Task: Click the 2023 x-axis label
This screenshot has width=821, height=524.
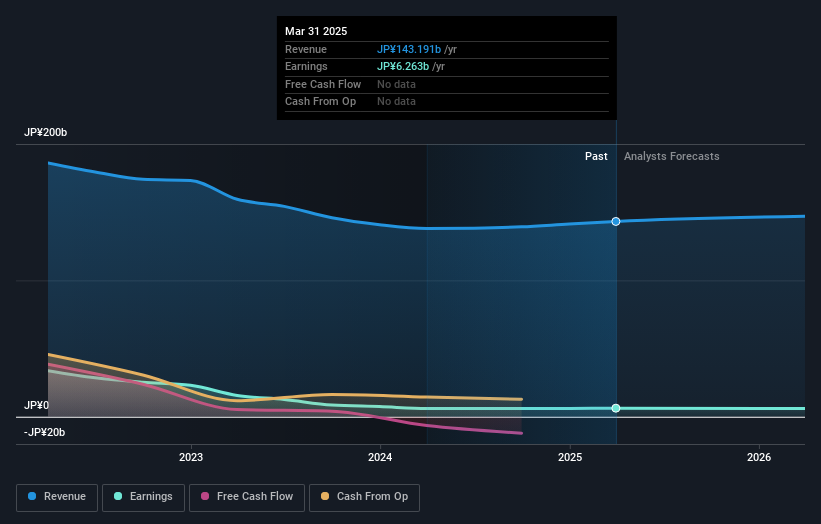Action: (191, 458)
